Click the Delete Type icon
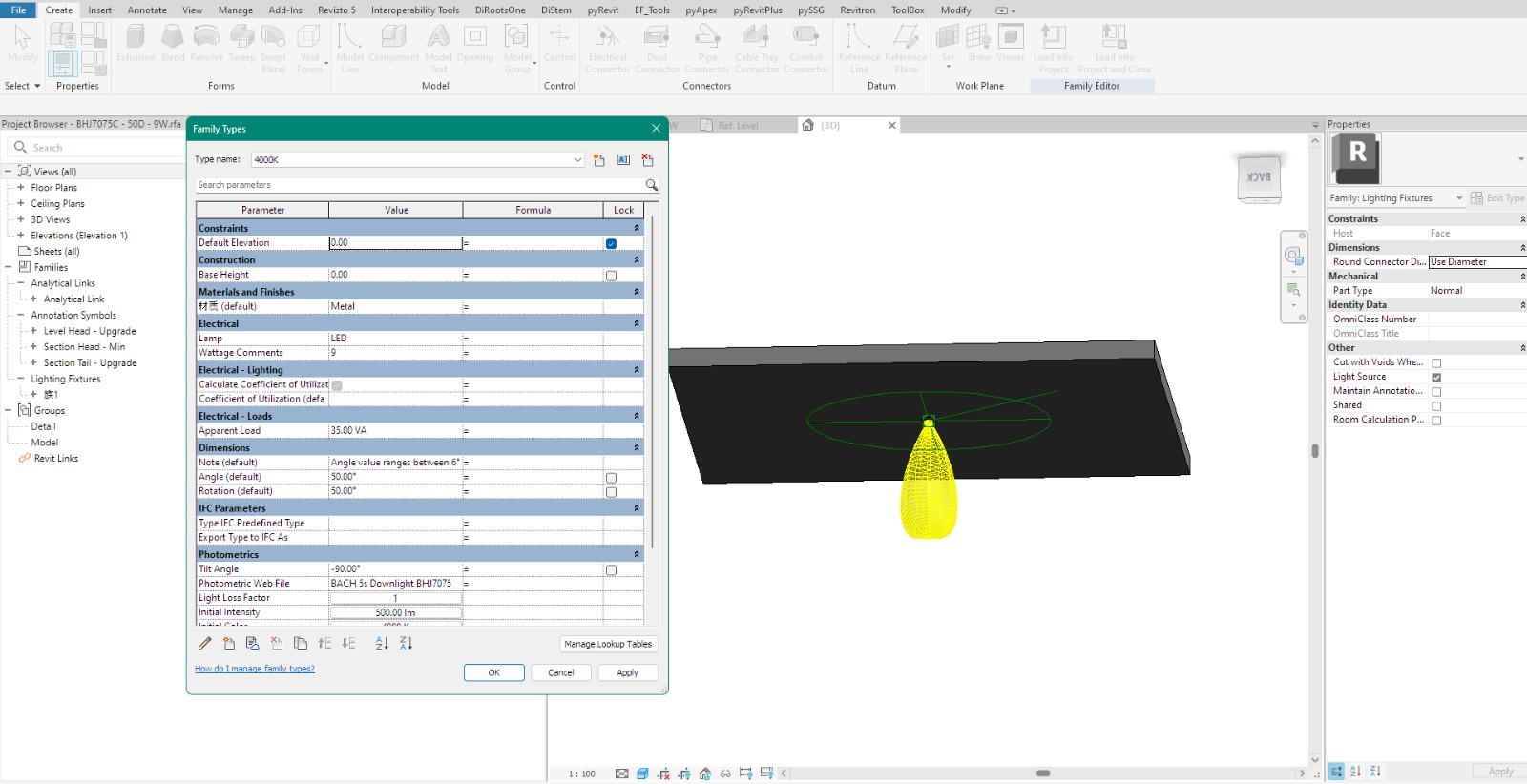Viewport: 1527px width, 784px height. (x=647, y=160)
